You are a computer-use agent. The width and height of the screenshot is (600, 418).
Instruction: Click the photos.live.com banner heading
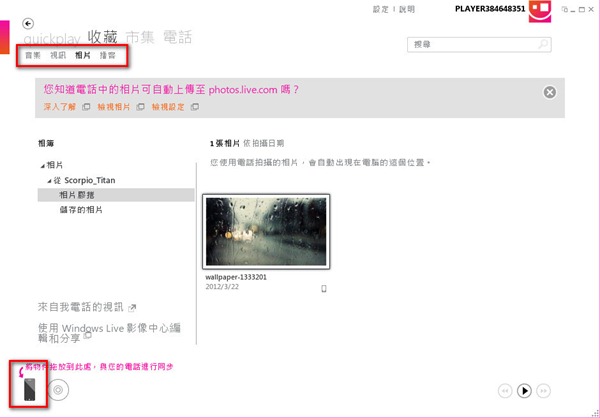[171, 90]
